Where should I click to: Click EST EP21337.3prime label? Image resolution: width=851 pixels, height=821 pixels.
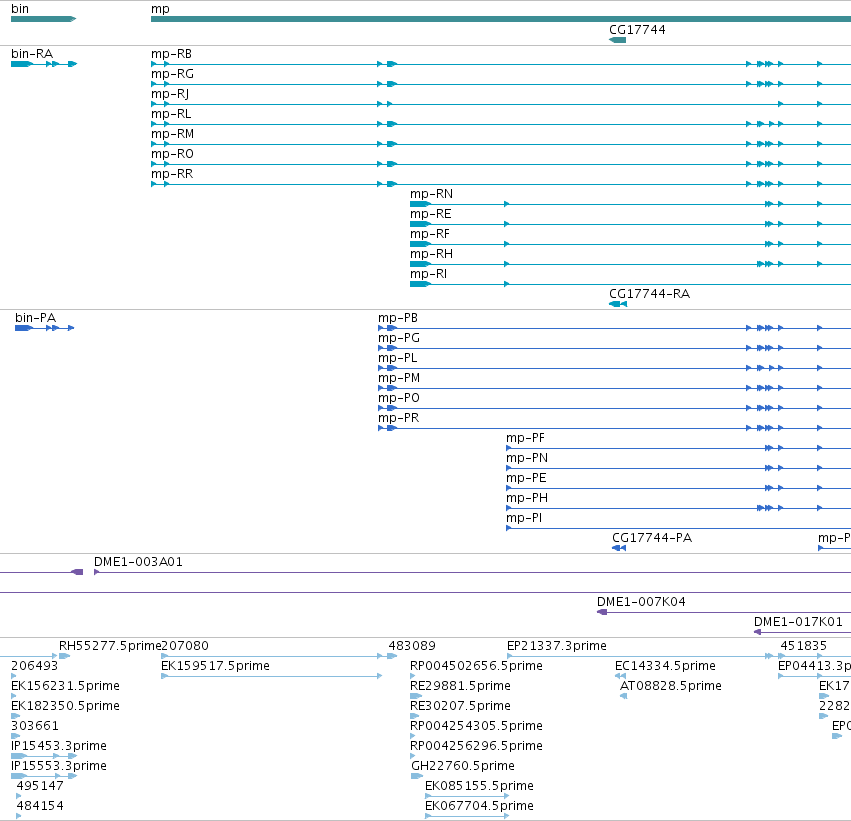pos(557,646)
